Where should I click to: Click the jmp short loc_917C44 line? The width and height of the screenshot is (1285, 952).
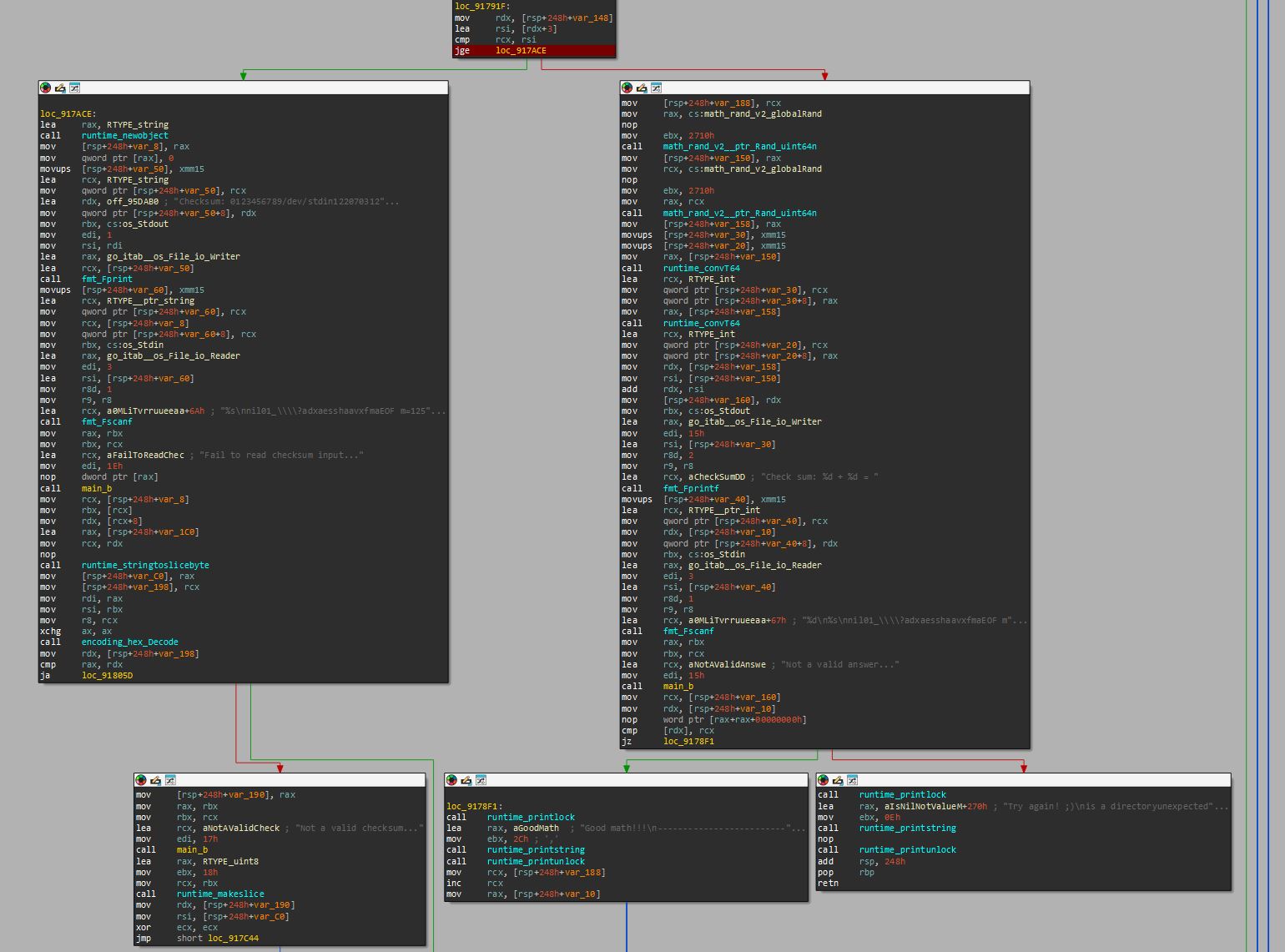click(x=197, y=938)
